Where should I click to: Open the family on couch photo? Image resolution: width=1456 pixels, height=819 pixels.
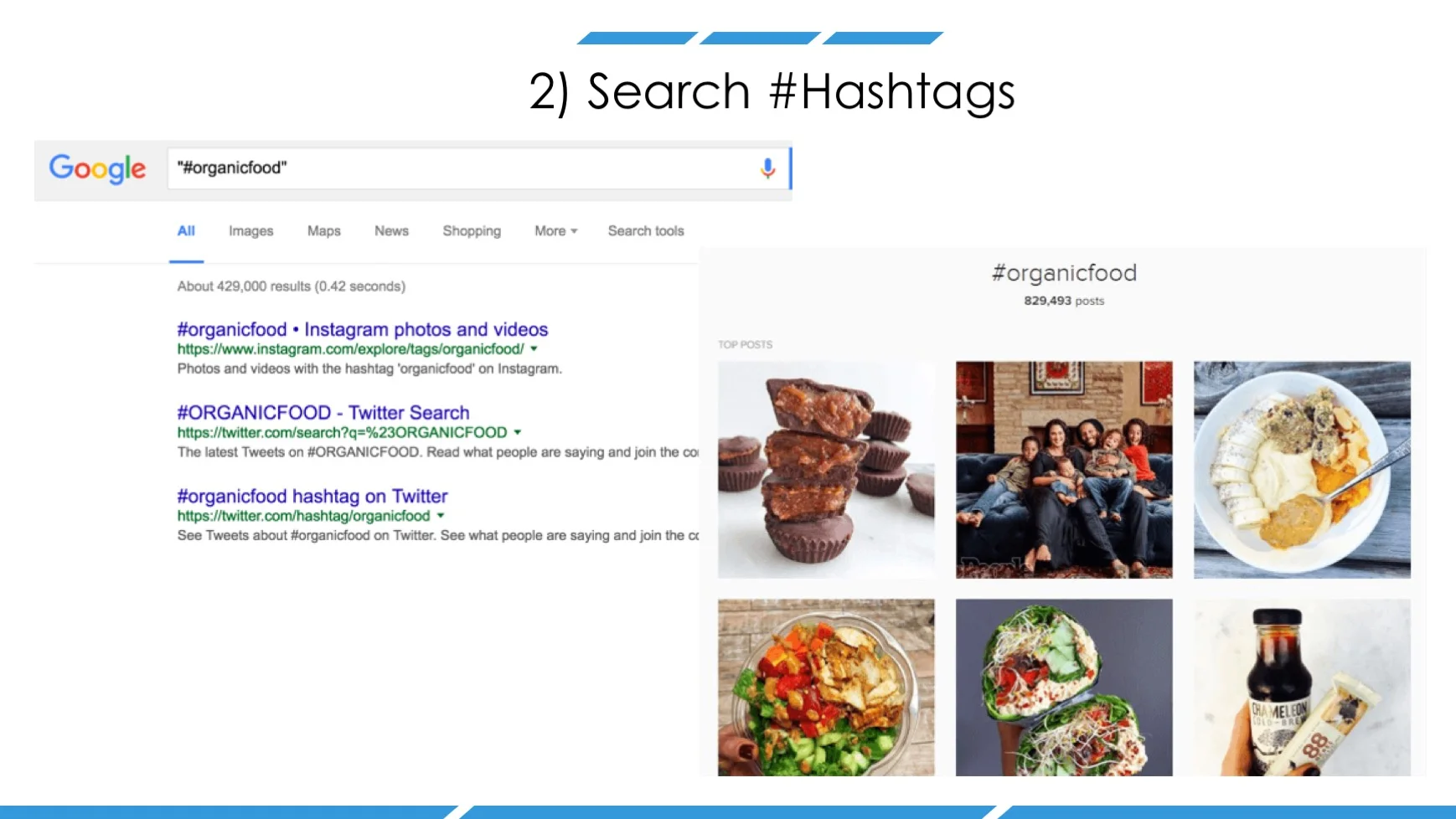[x=1064, y=470]
